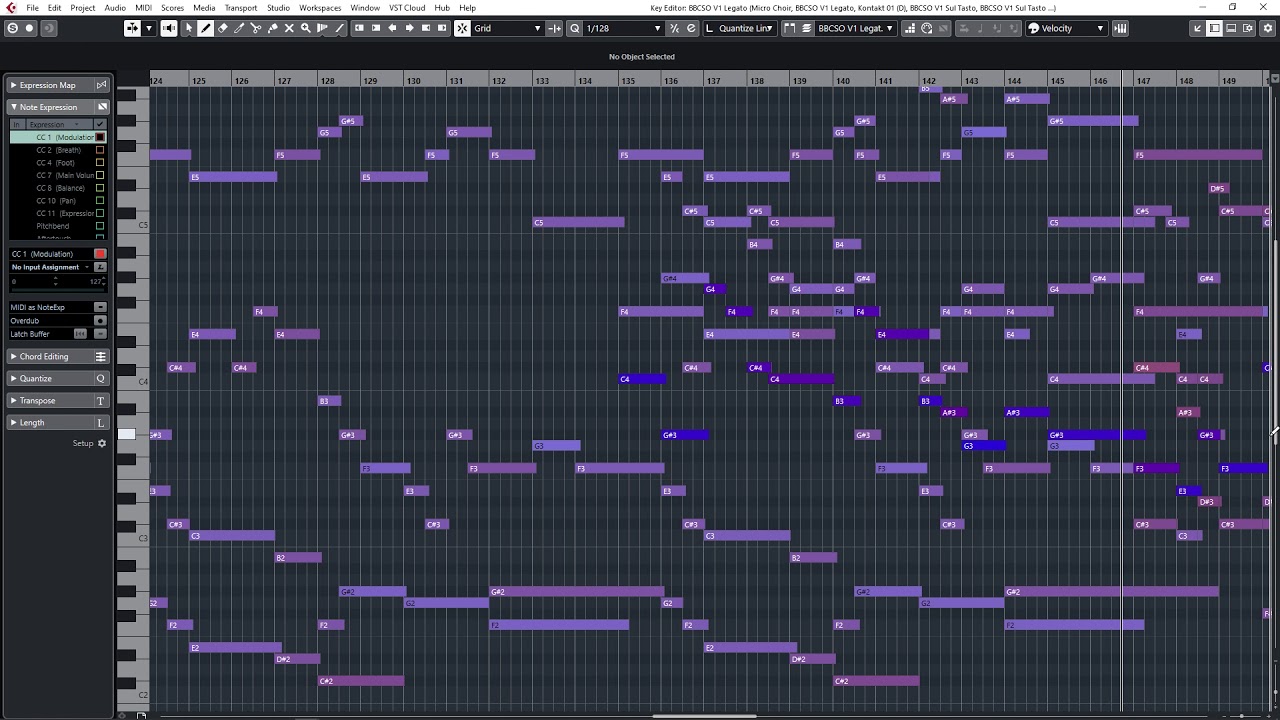Toggle the MIDI as NoteExp button

pyautogui.click(x=100, y=307)
